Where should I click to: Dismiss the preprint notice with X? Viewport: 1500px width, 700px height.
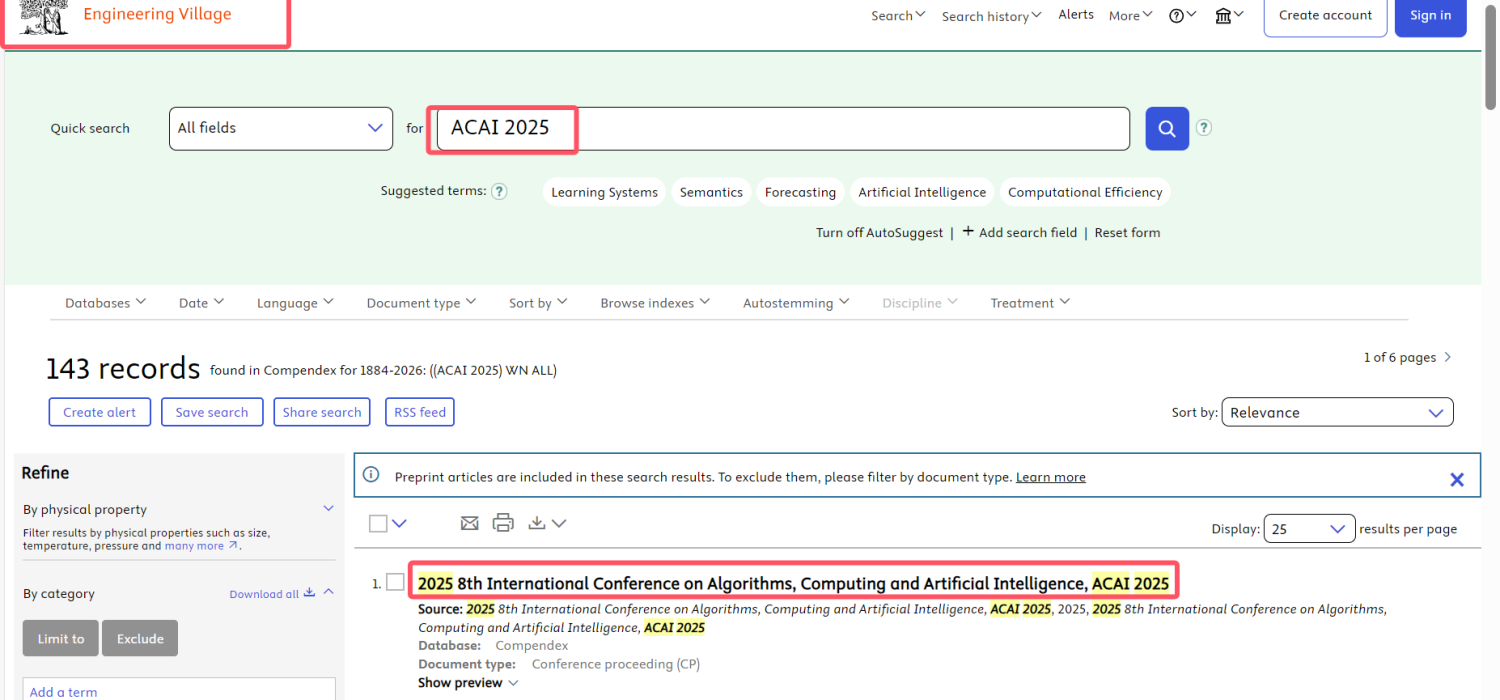pyautogui.click(x=1457, y=480)
